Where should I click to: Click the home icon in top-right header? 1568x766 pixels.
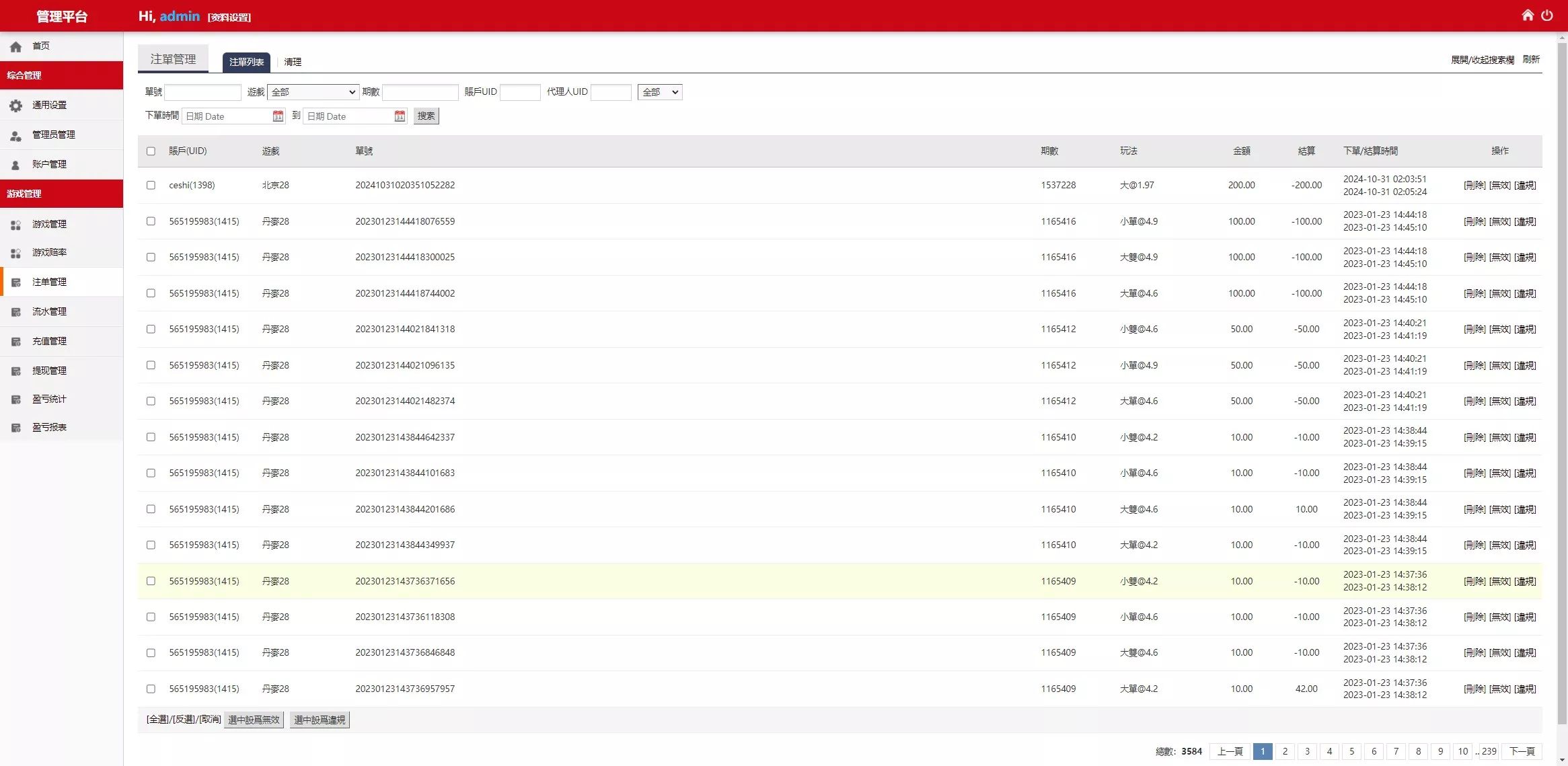pyautogui.click(x=1528, y=15)
